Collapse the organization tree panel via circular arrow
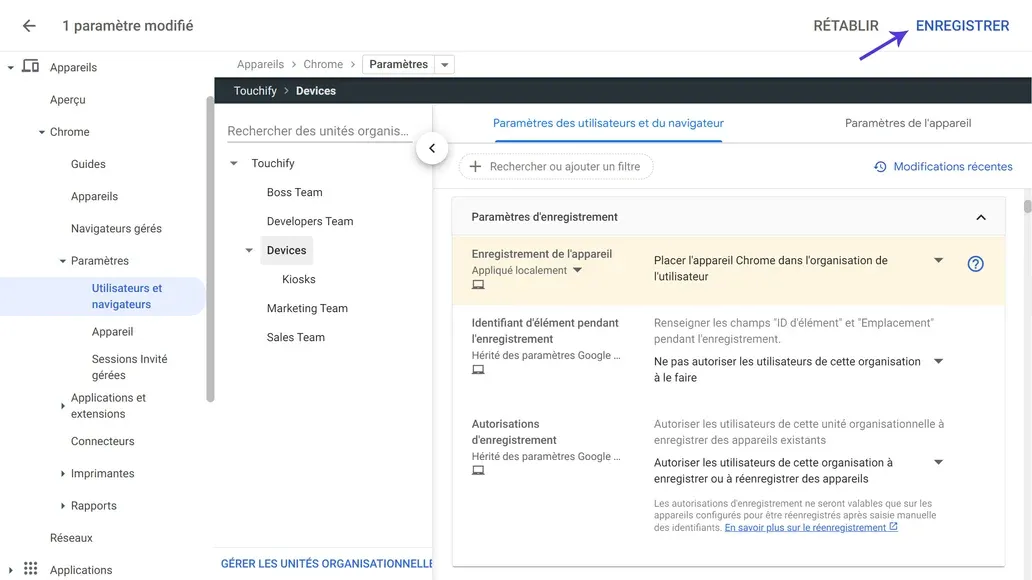The height and width of the screenshot is (580, 1032). tap(432, 147)
